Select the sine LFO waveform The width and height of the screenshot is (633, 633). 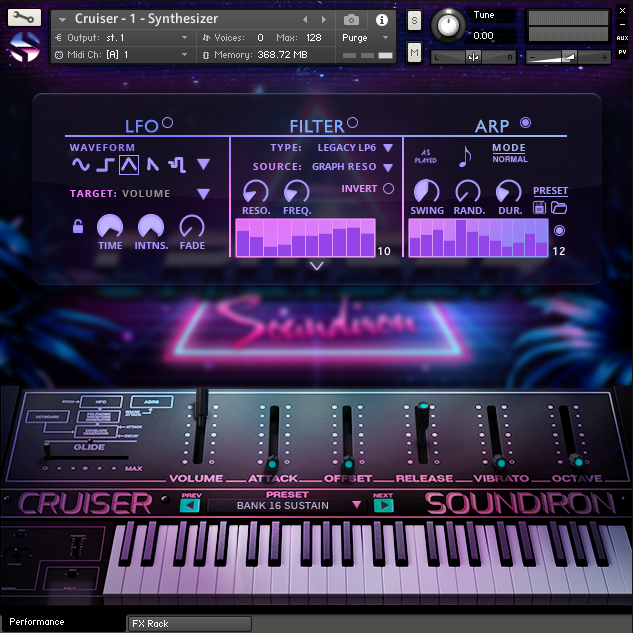point(80,165)
